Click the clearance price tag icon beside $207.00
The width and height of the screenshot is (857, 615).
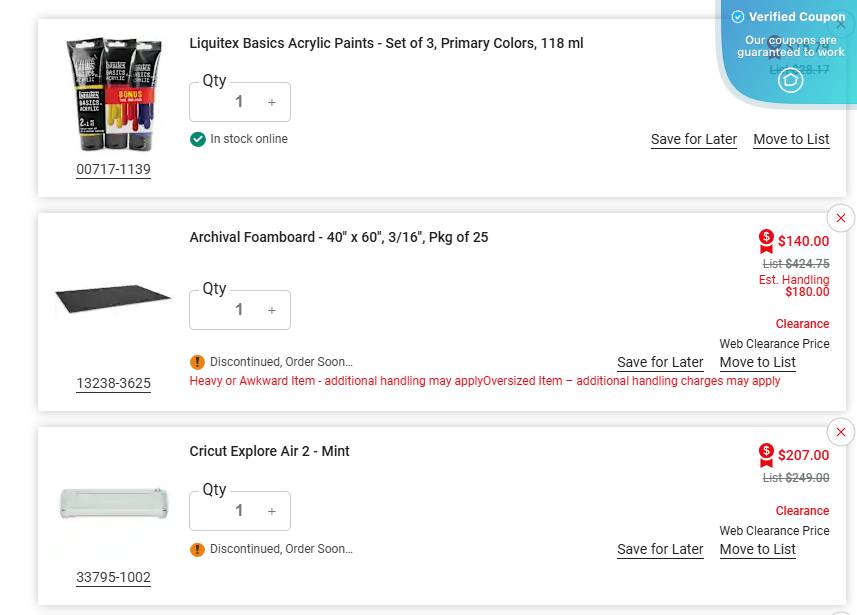coord(766,455)
